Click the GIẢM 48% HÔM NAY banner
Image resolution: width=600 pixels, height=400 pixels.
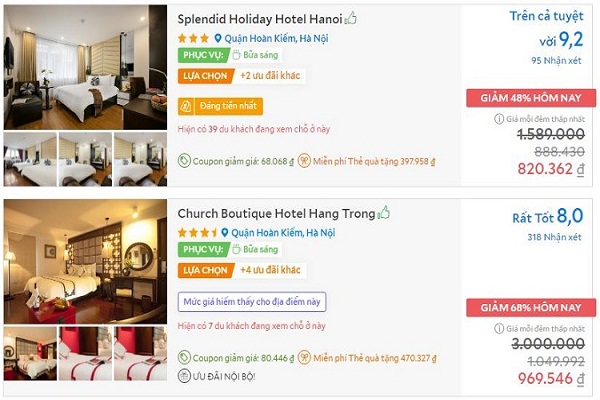click(531, 98)
